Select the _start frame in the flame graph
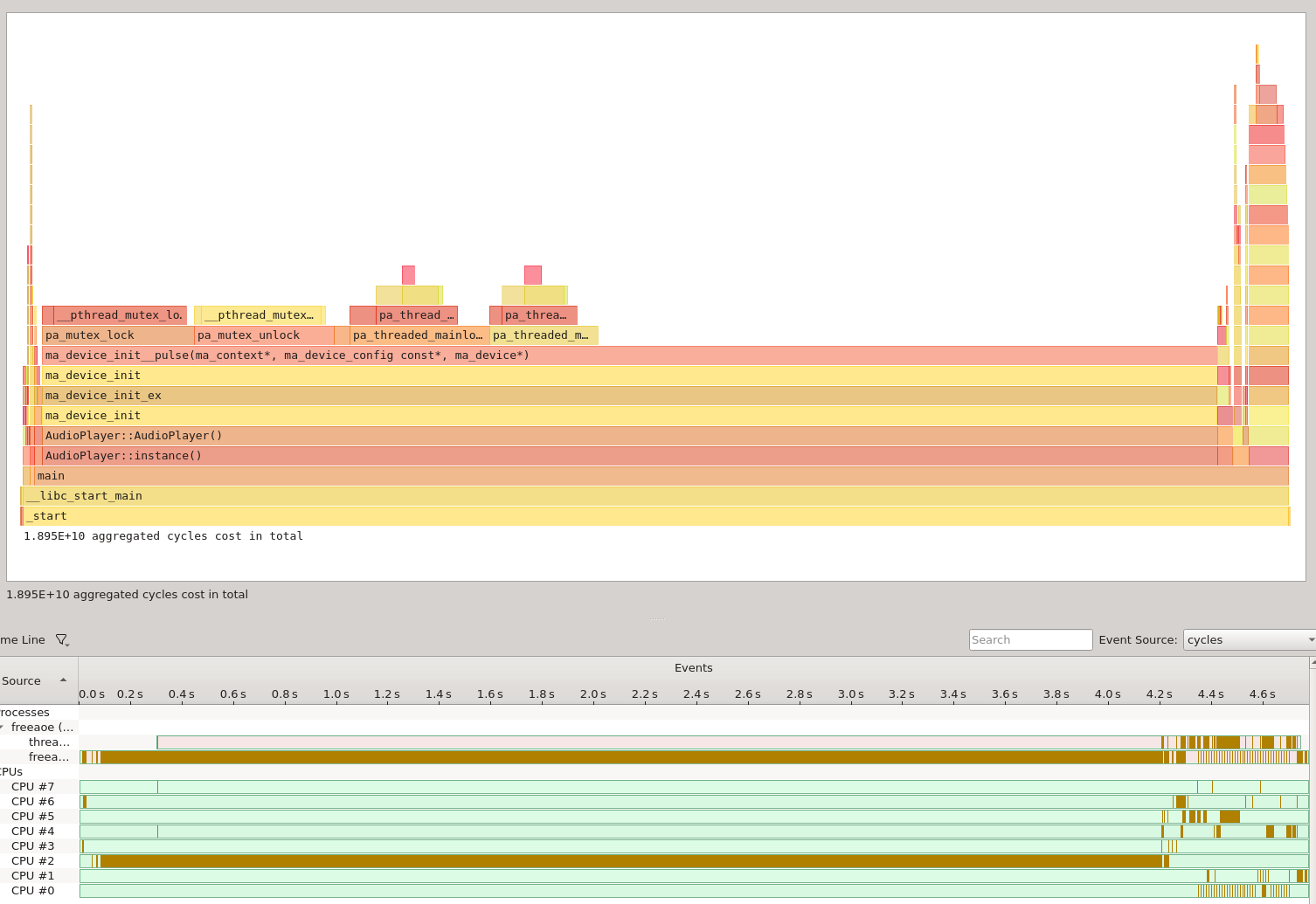Image resolution: width=1316 pixels, height=904 pixels. 350,515
